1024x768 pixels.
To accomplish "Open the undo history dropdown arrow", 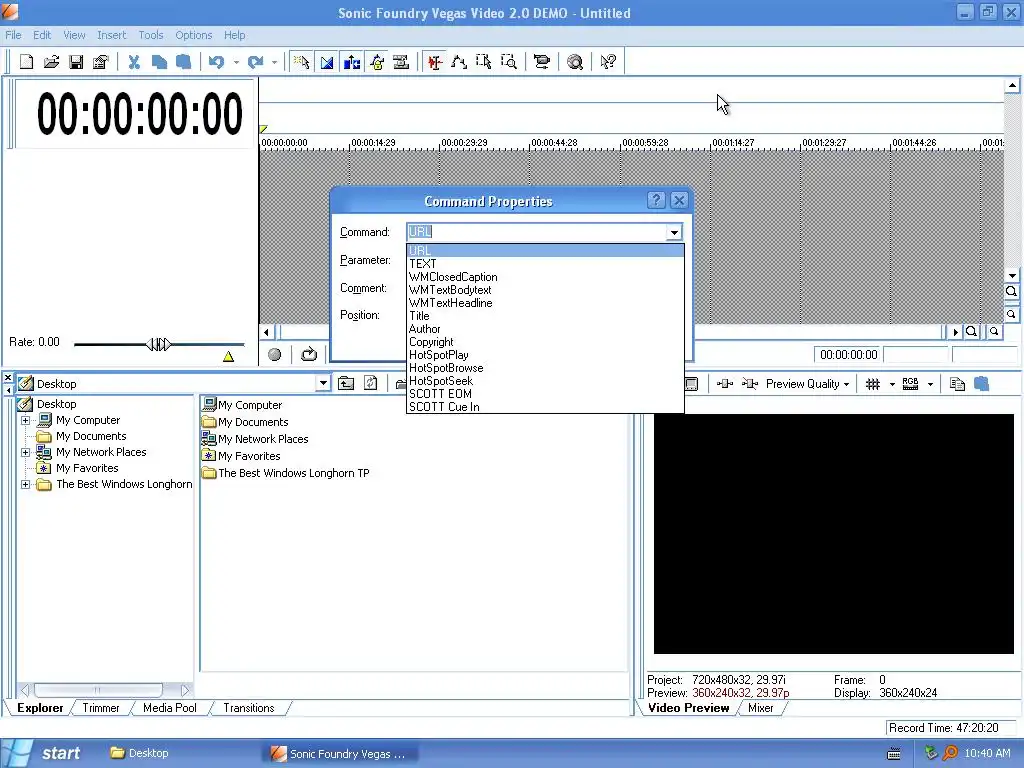I will (x=236, y=62).
